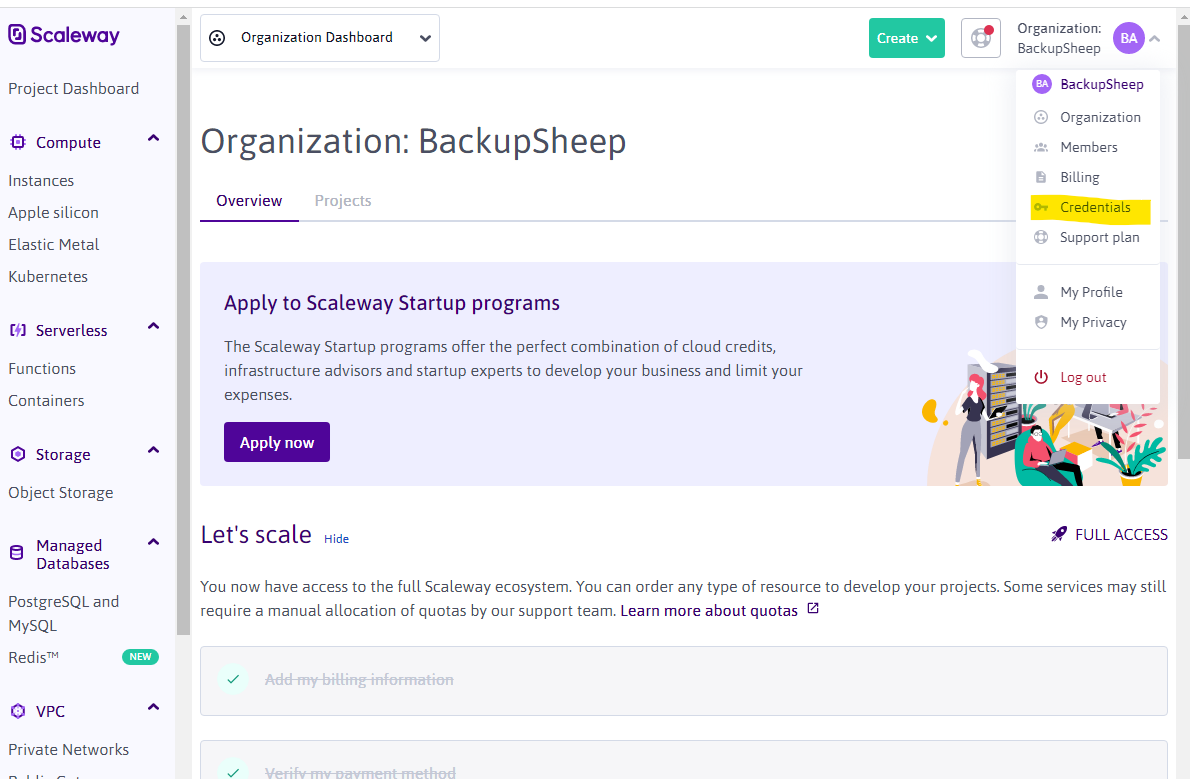1190x779 pixels.
Task: Click the NEW badge next to Redis
Action: [140, 657]
